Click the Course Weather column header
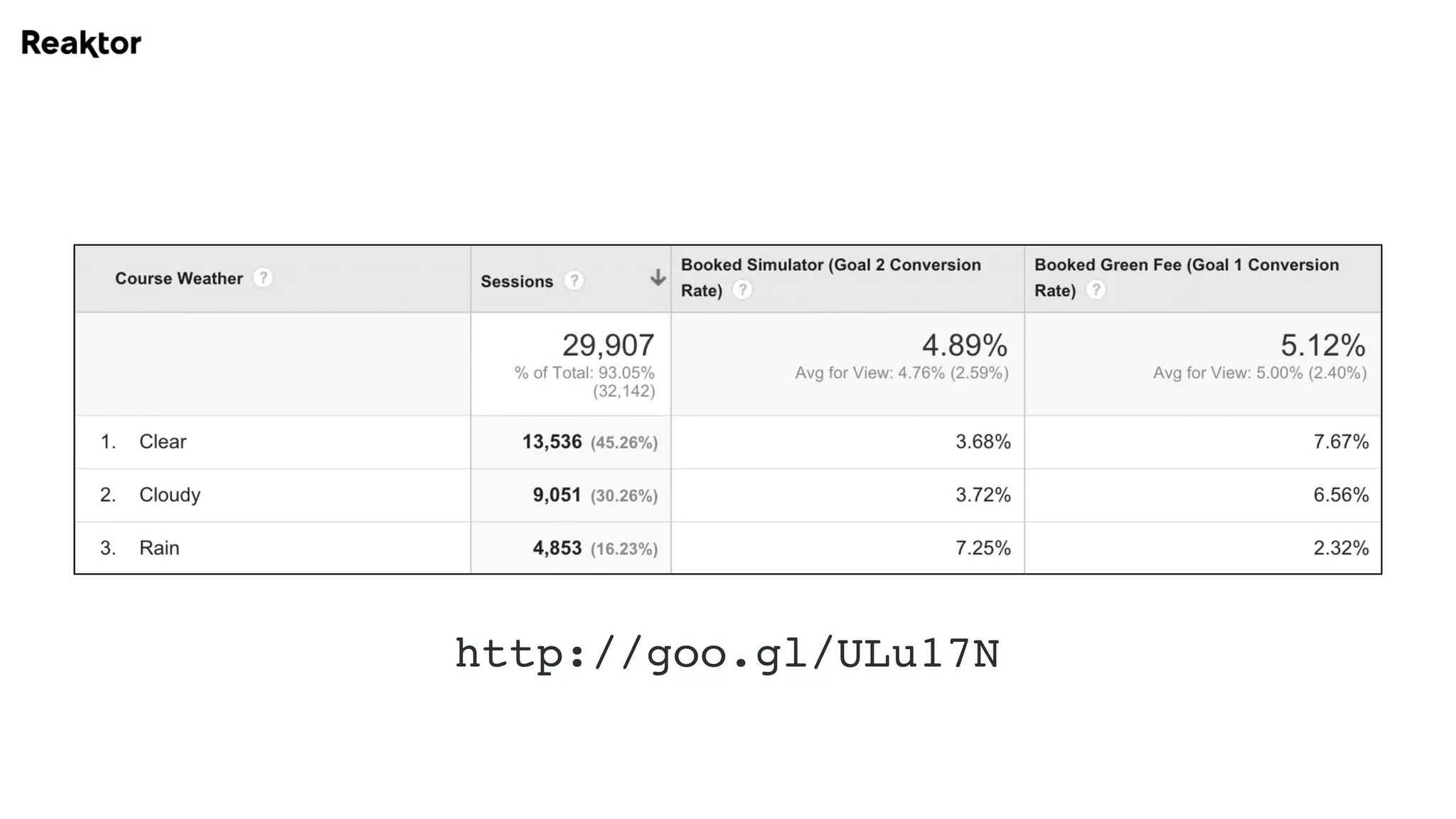 (179, 279)
